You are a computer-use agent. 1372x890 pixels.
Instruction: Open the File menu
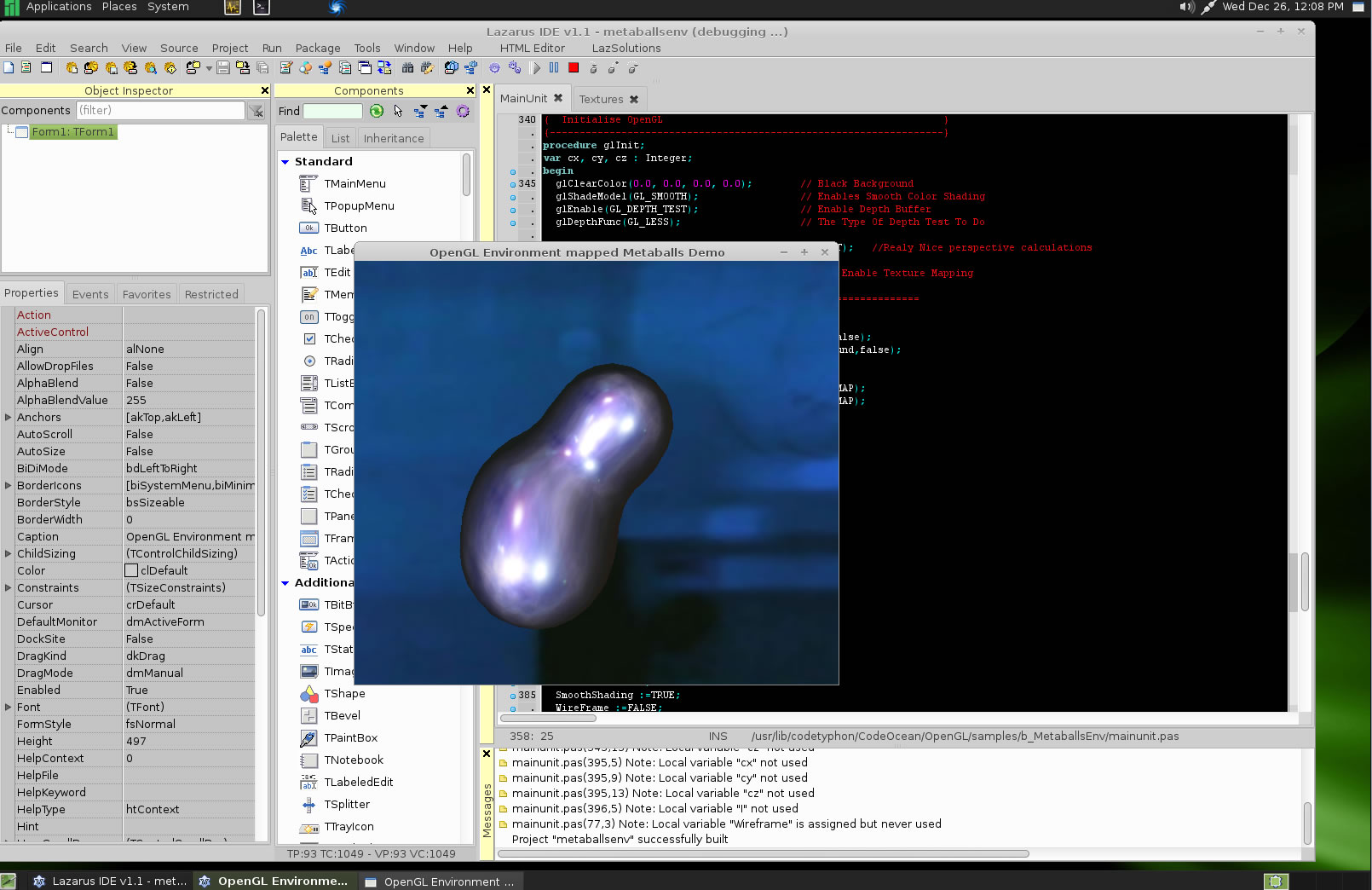point(13,48)
